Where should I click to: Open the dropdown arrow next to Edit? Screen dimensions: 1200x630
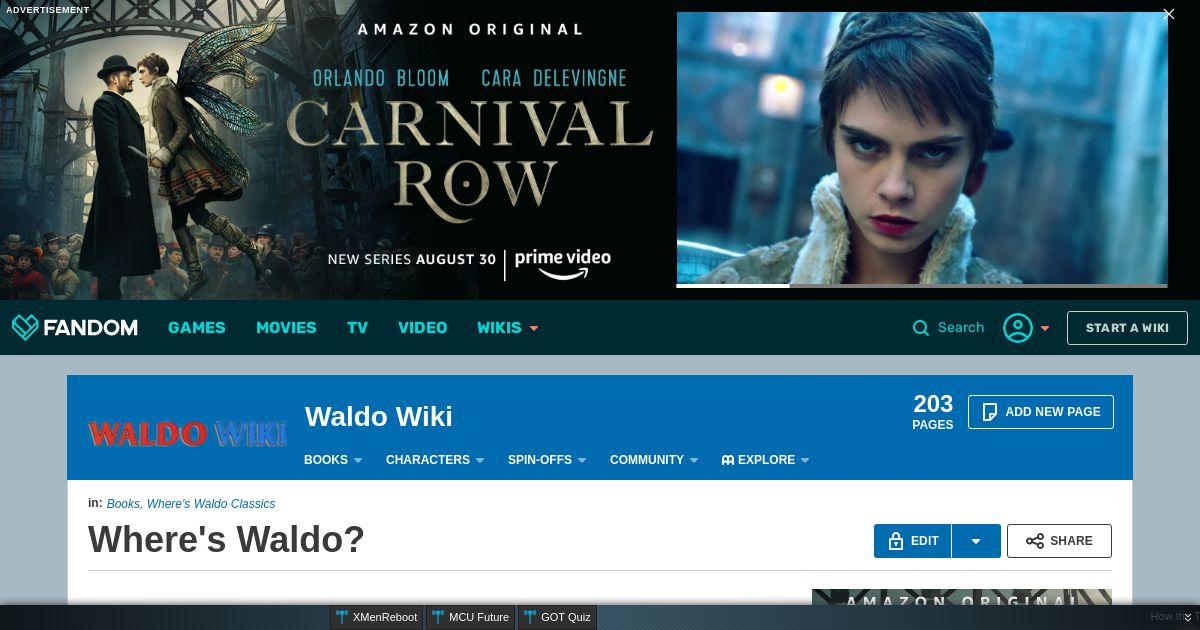click(976, 541)
